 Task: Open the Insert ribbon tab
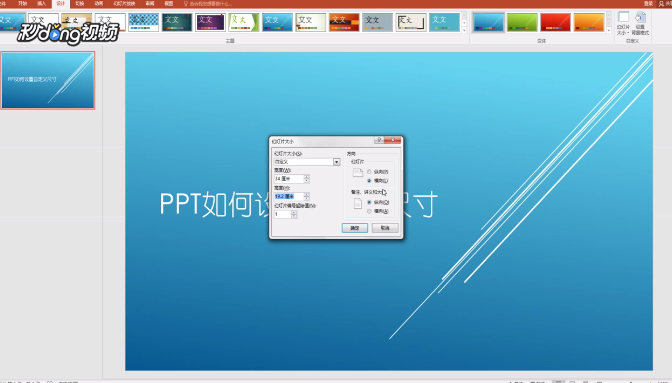(x=41, y=3)
